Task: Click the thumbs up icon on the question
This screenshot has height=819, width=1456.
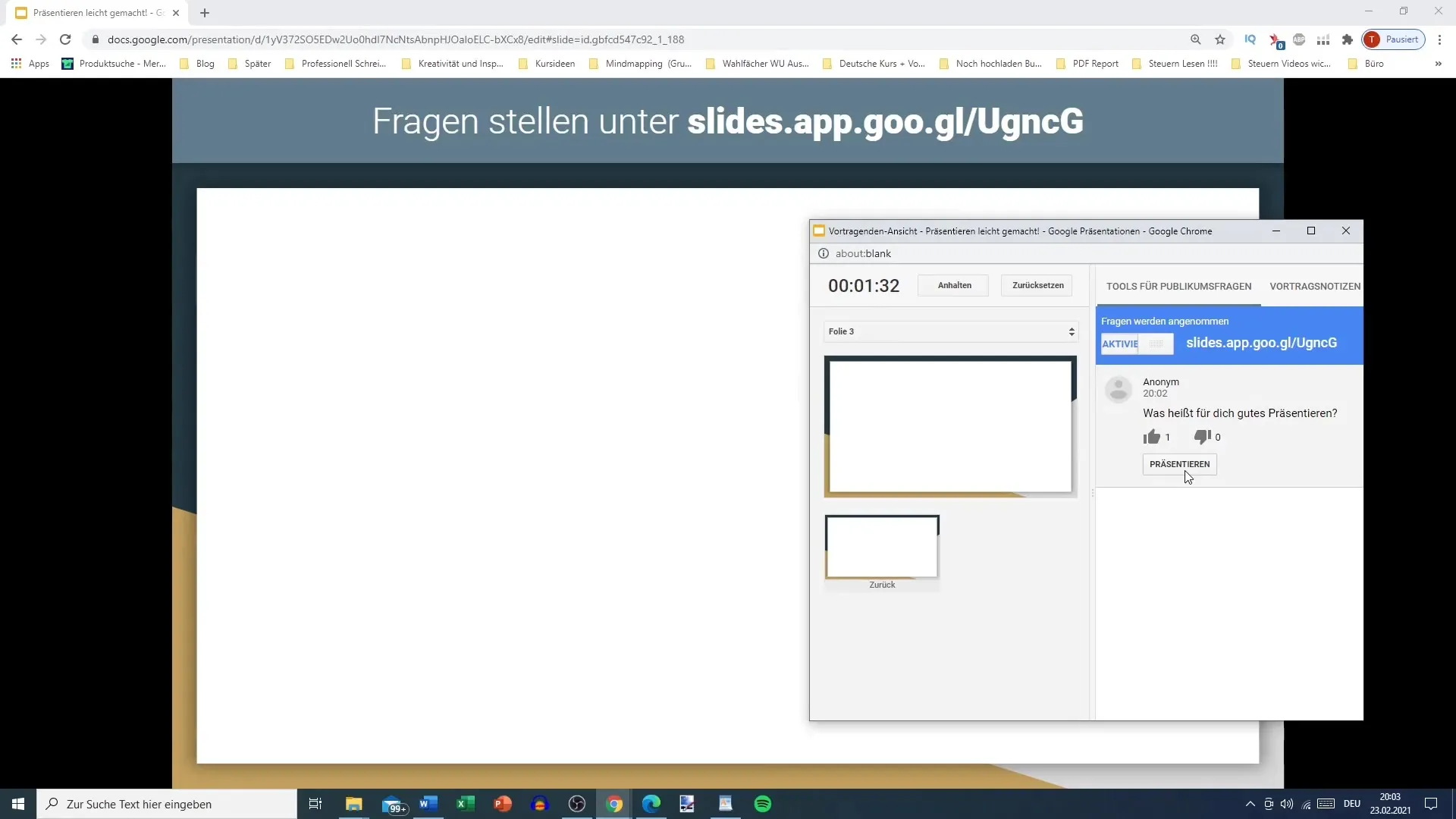Action: 1151,437
